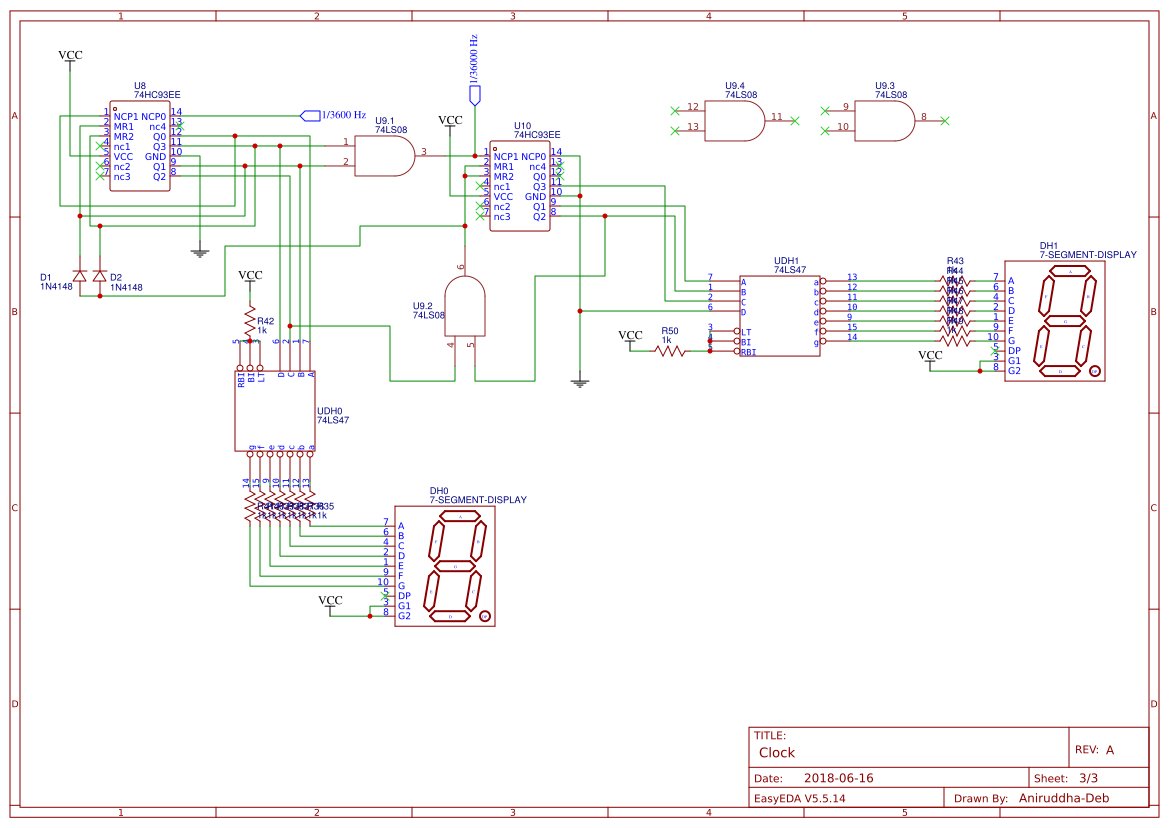Select the ground symbol below U9.1
The image size is (1169, 828).
[201, 250]
